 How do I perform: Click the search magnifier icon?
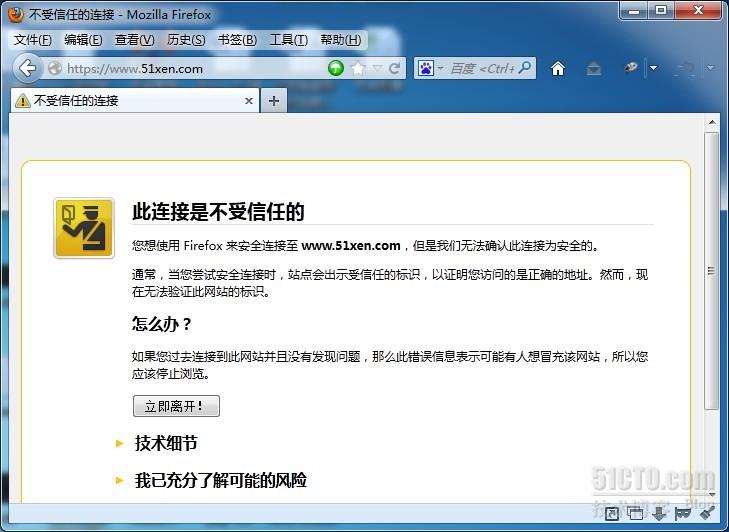click(525, 68)
